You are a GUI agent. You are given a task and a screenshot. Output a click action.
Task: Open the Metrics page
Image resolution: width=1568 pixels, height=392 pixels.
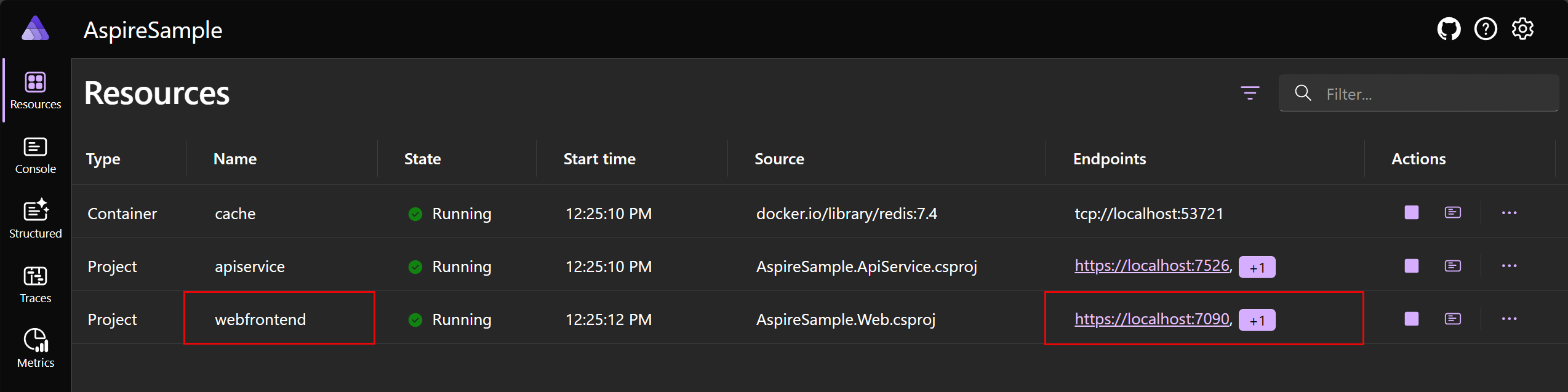coord(36,349)
